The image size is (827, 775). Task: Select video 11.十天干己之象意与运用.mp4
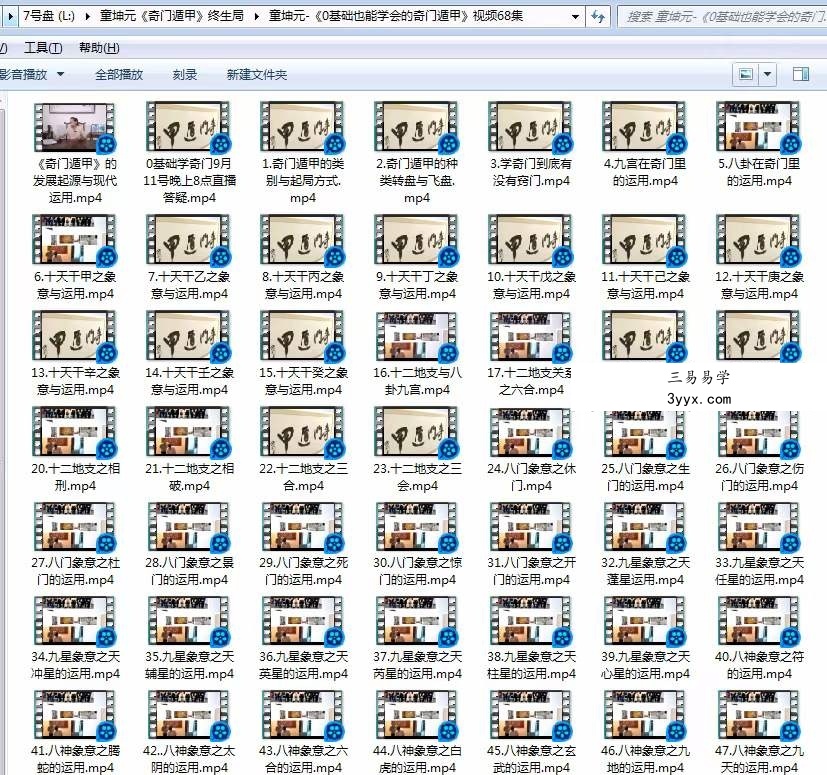[x=645, y=257]
